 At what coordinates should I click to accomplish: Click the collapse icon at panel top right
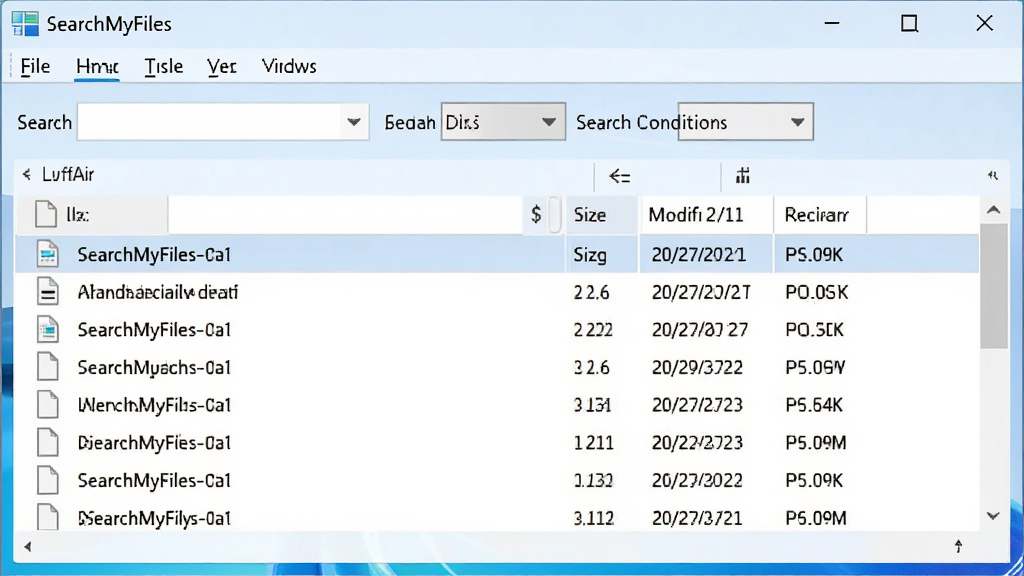(x=993, y=175)
